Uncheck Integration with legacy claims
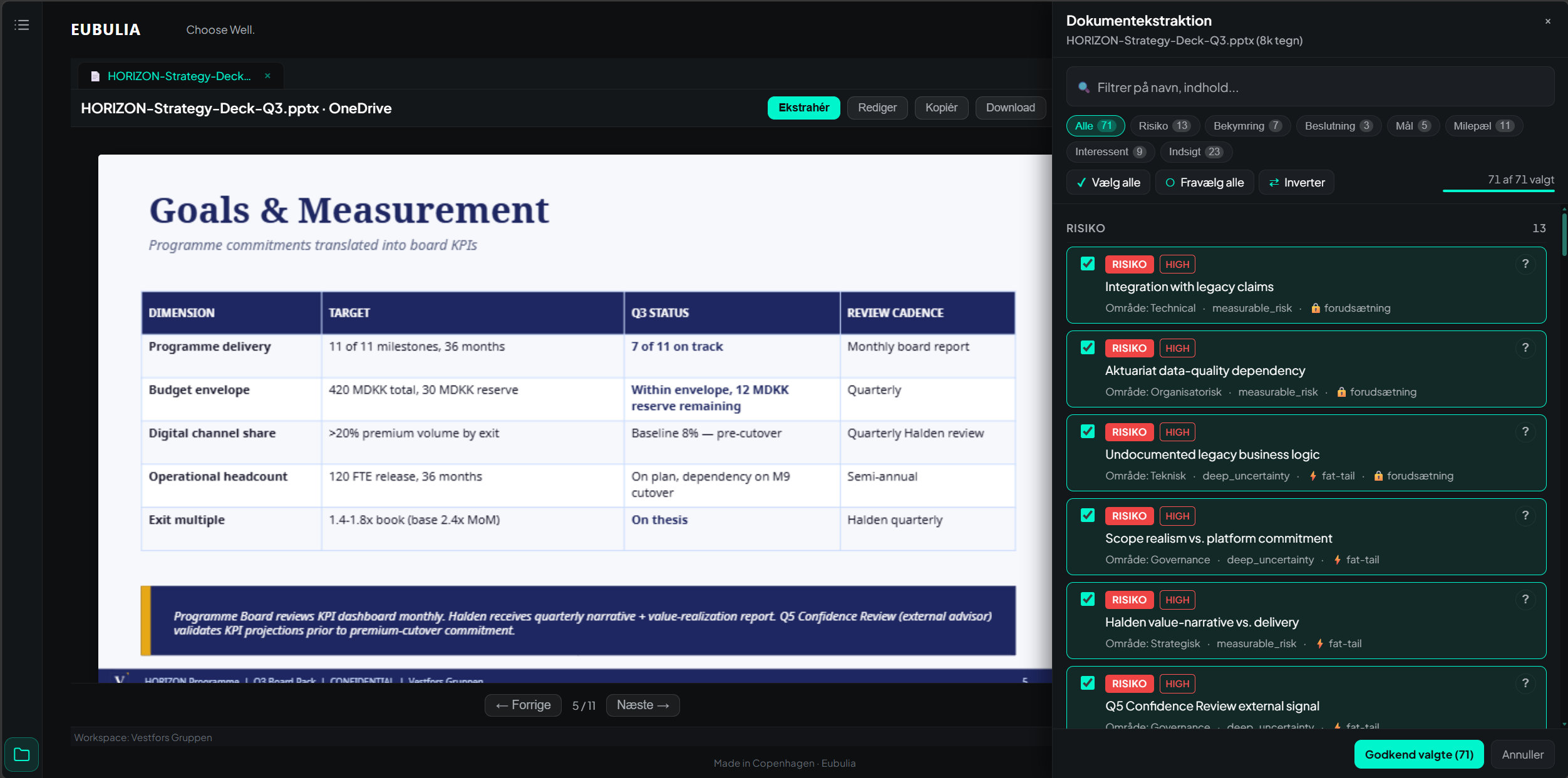The height and width of the screenshot is (778, 1568). tap(1088, 264)
